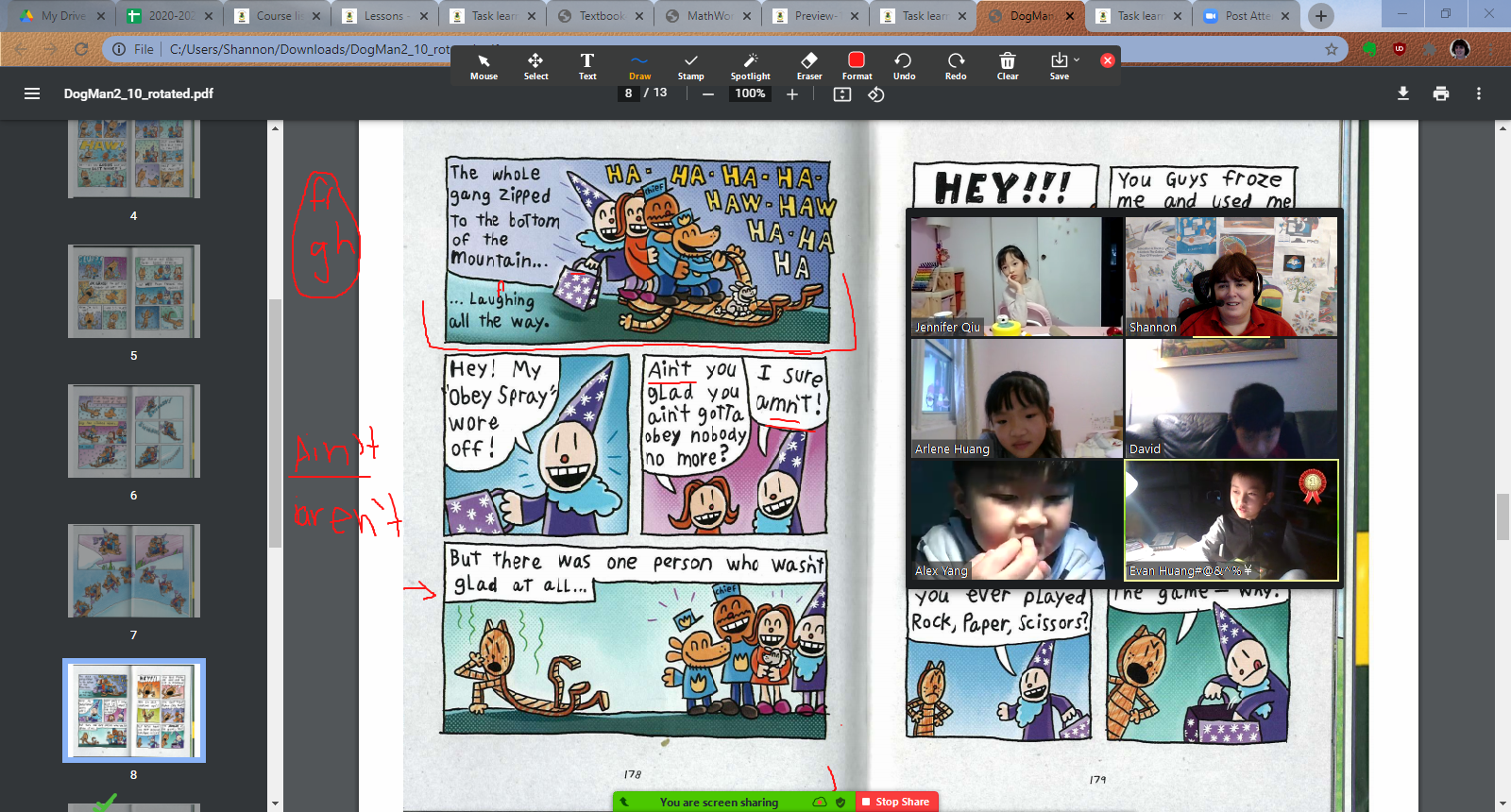Image resolution: width=1511 pixels, height=812 pixels.
Task: Switch to the Lessons browser tab
Action: [x=385, y=15]
